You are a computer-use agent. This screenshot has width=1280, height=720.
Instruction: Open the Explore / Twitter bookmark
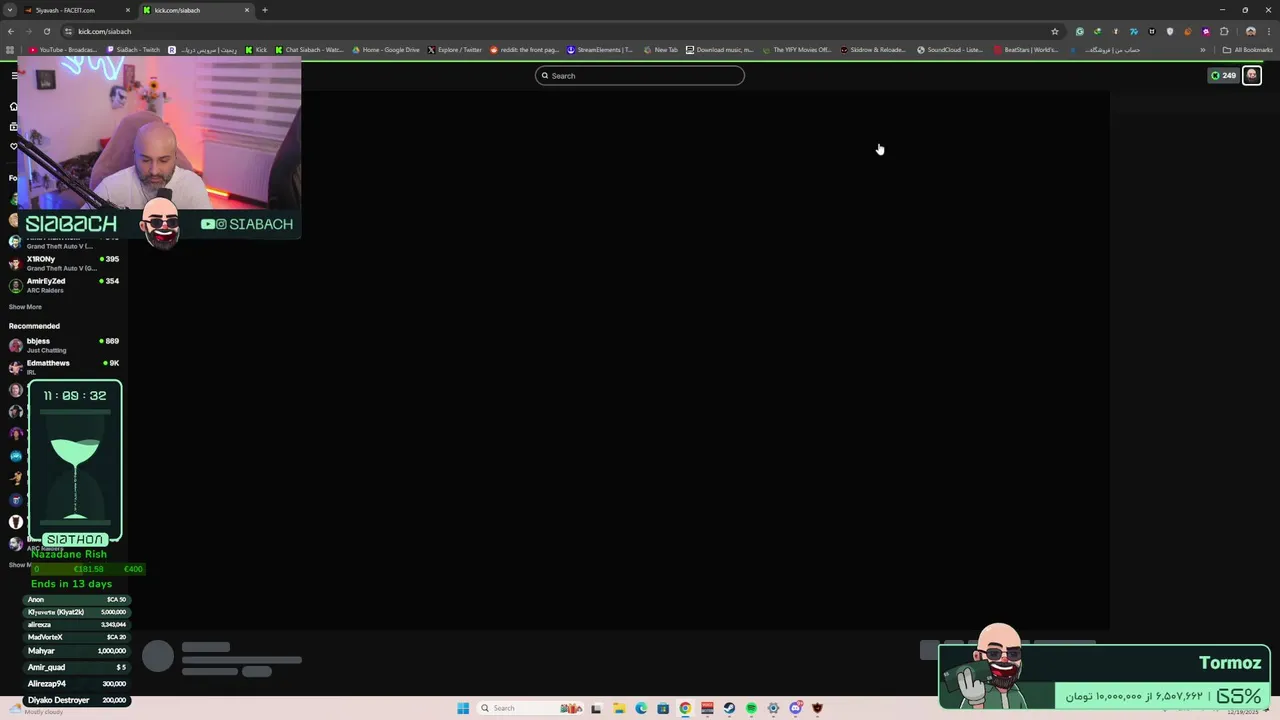tap(455, 49)
